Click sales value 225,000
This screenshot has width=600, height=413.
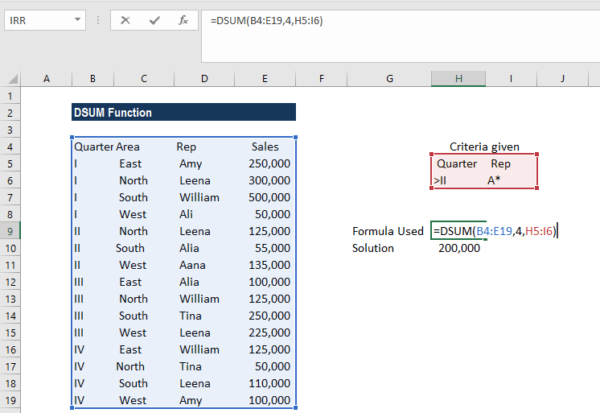coord(269,333)
